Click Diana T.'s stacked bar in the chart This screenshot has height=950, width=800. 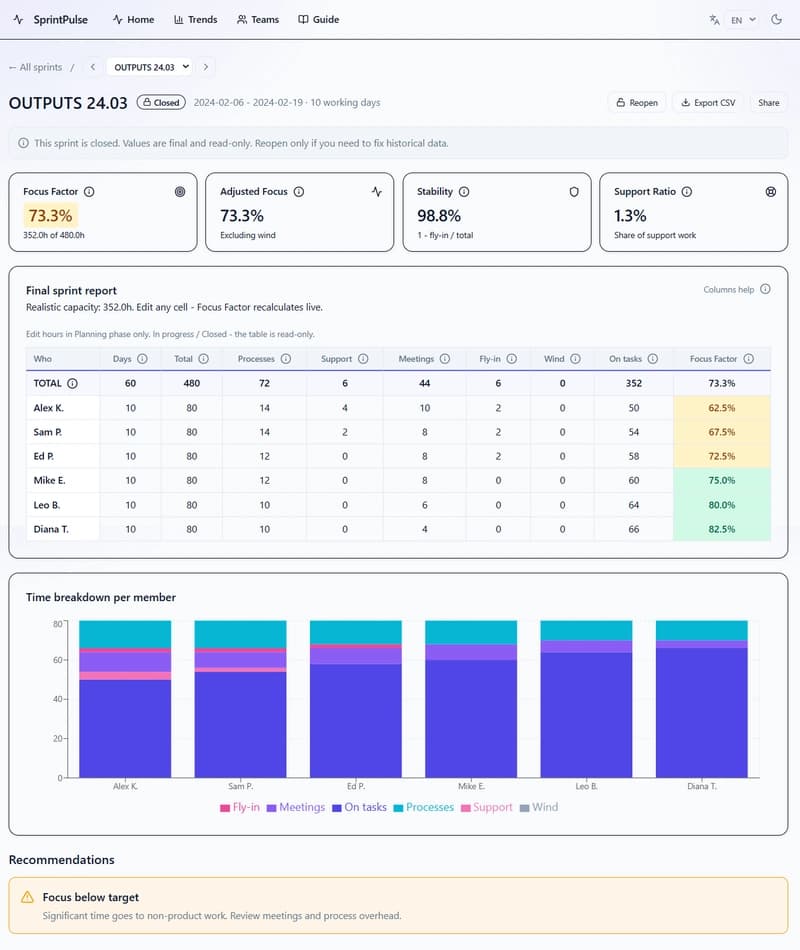(x=702, y=710)
